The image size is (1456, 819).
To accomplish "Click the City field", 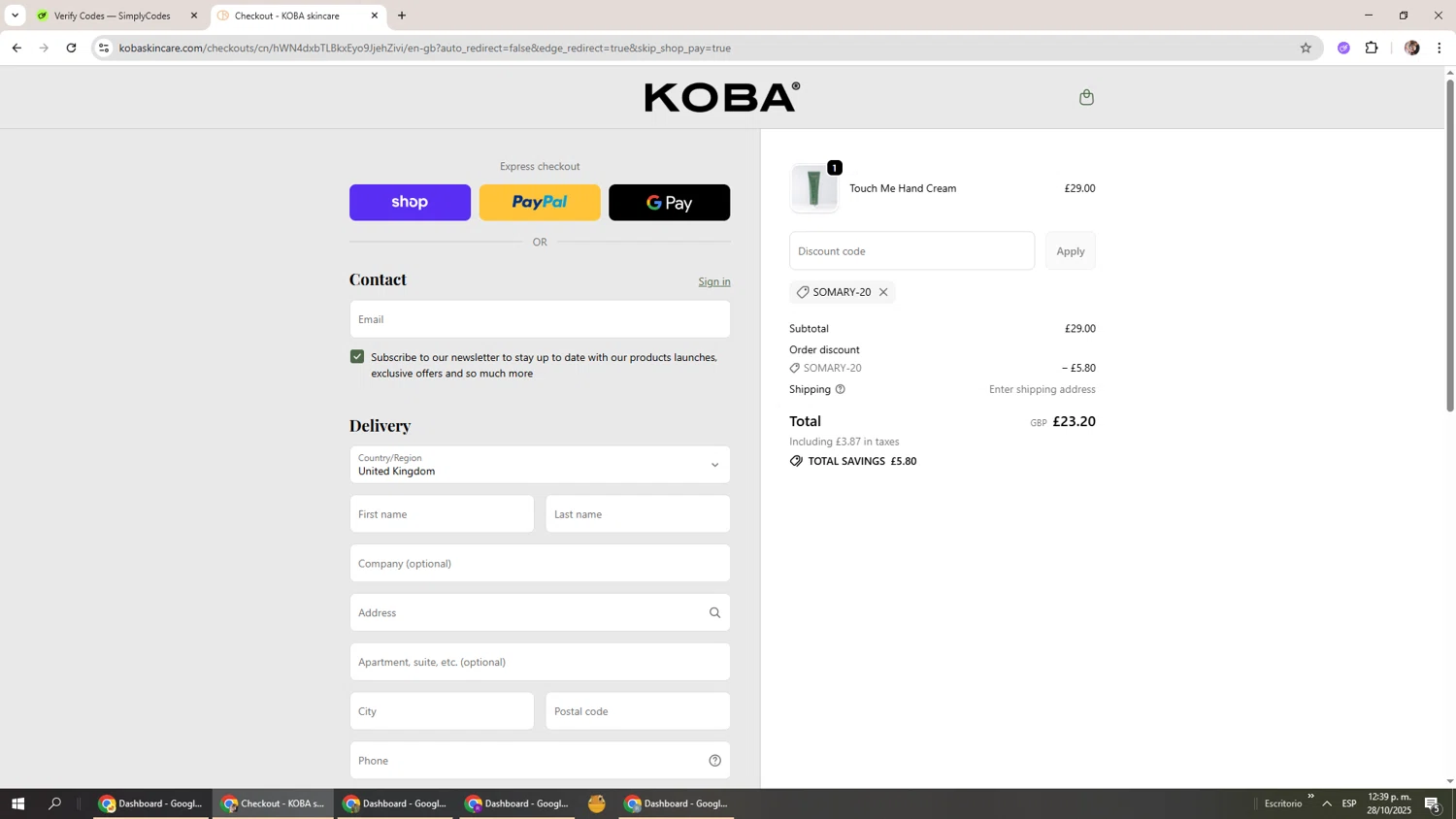I will 442,711.
